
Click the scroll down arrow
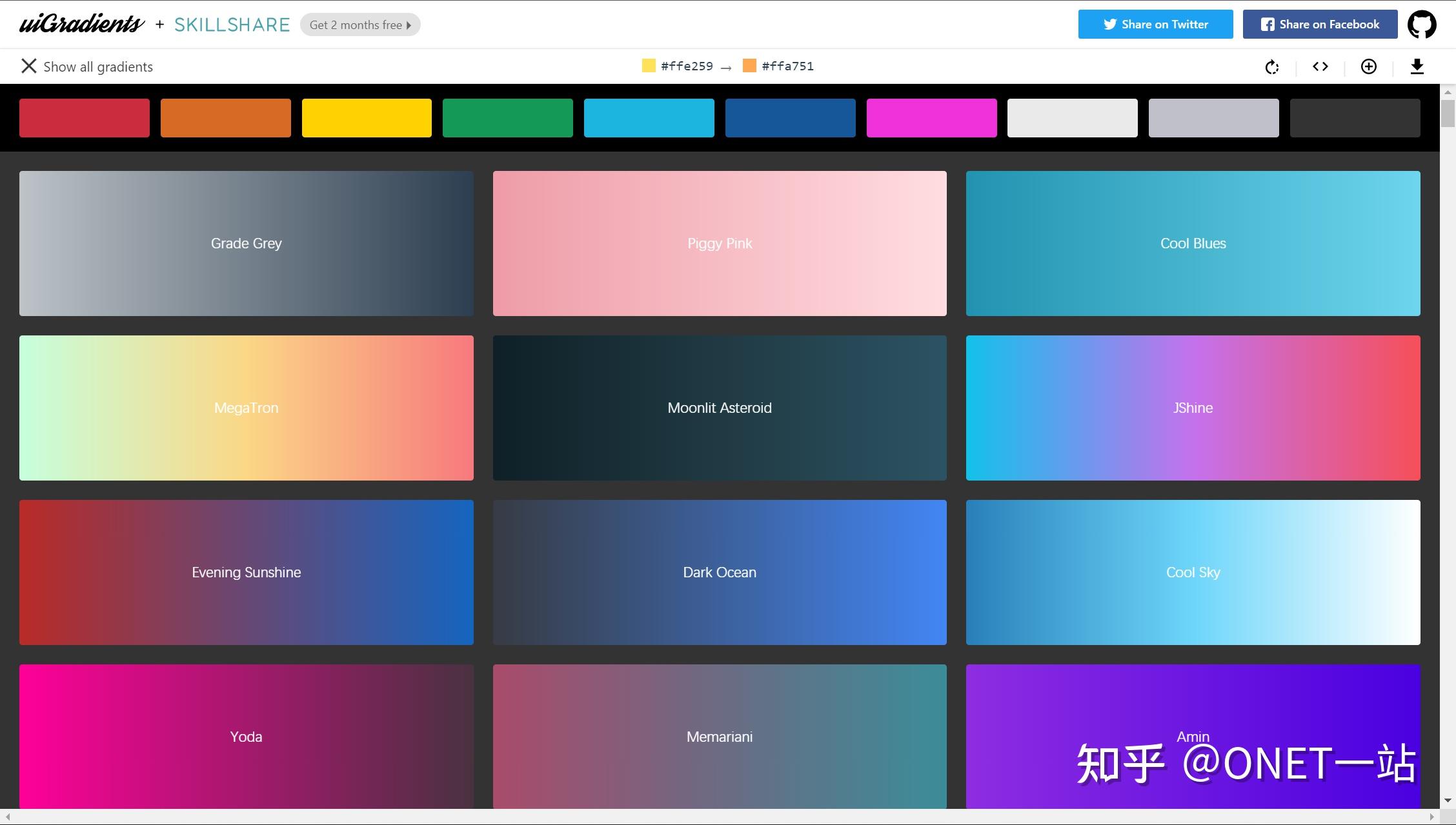[x=1448, y=800]
